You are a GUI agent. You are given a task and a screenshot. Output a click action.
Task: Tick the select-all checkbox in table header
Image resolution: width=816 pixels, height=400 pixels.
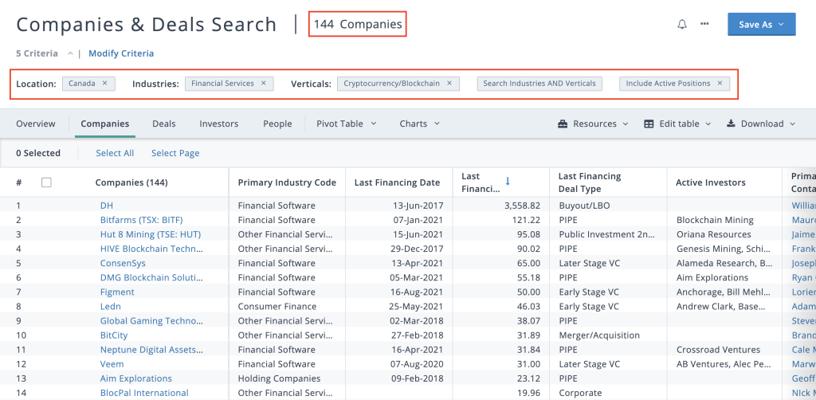pyautogui.click(x=46, y=182)
